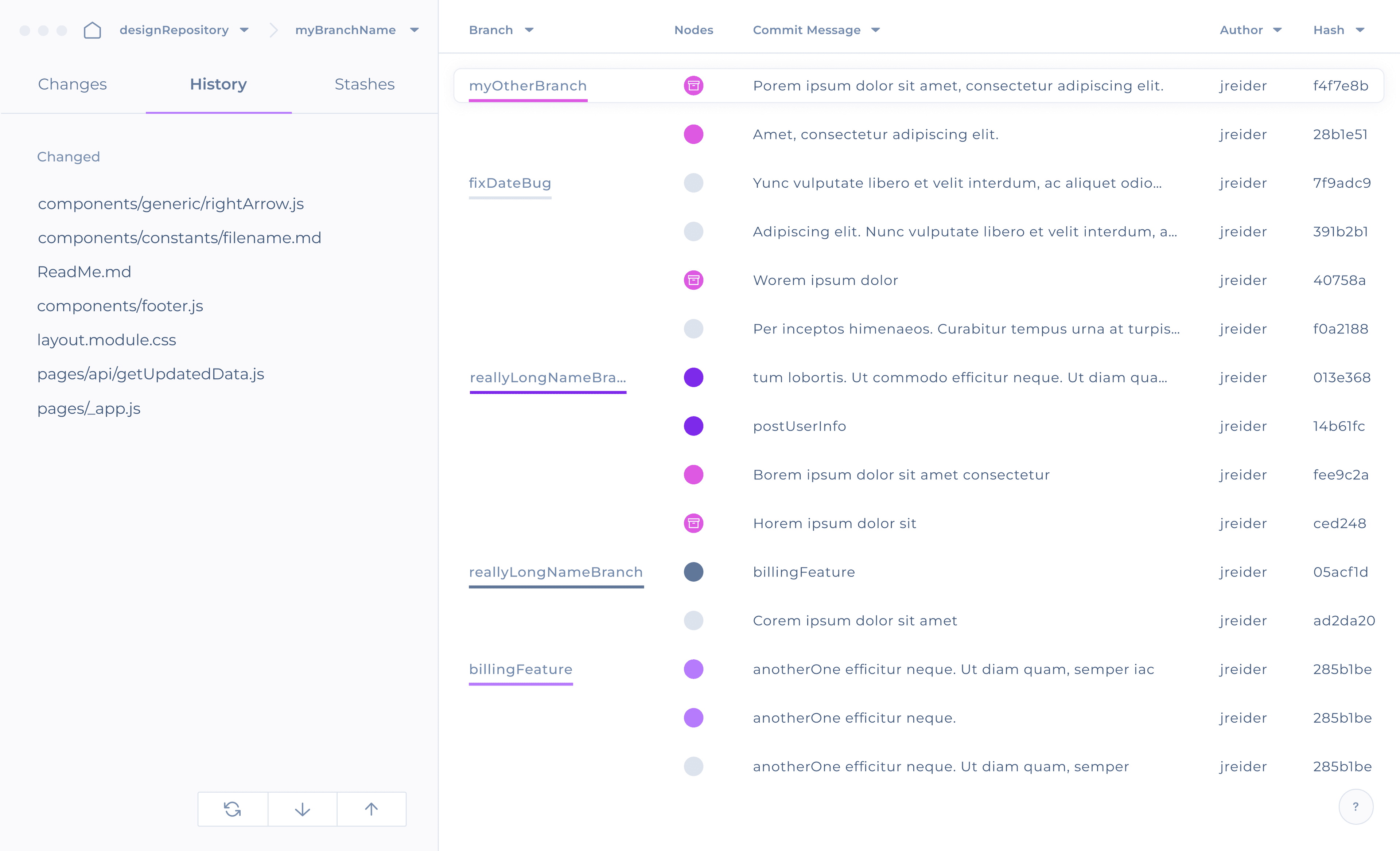Click the 'Yunc vulputate libero' commit message
Image resolution: width=1400 pixels, height=851 pixels.
957,183
